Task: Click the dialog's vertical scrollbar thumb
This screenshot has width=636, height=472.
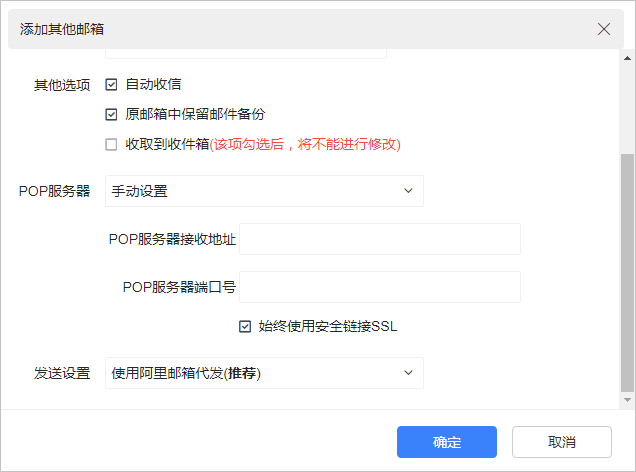Action: (627, 270)
